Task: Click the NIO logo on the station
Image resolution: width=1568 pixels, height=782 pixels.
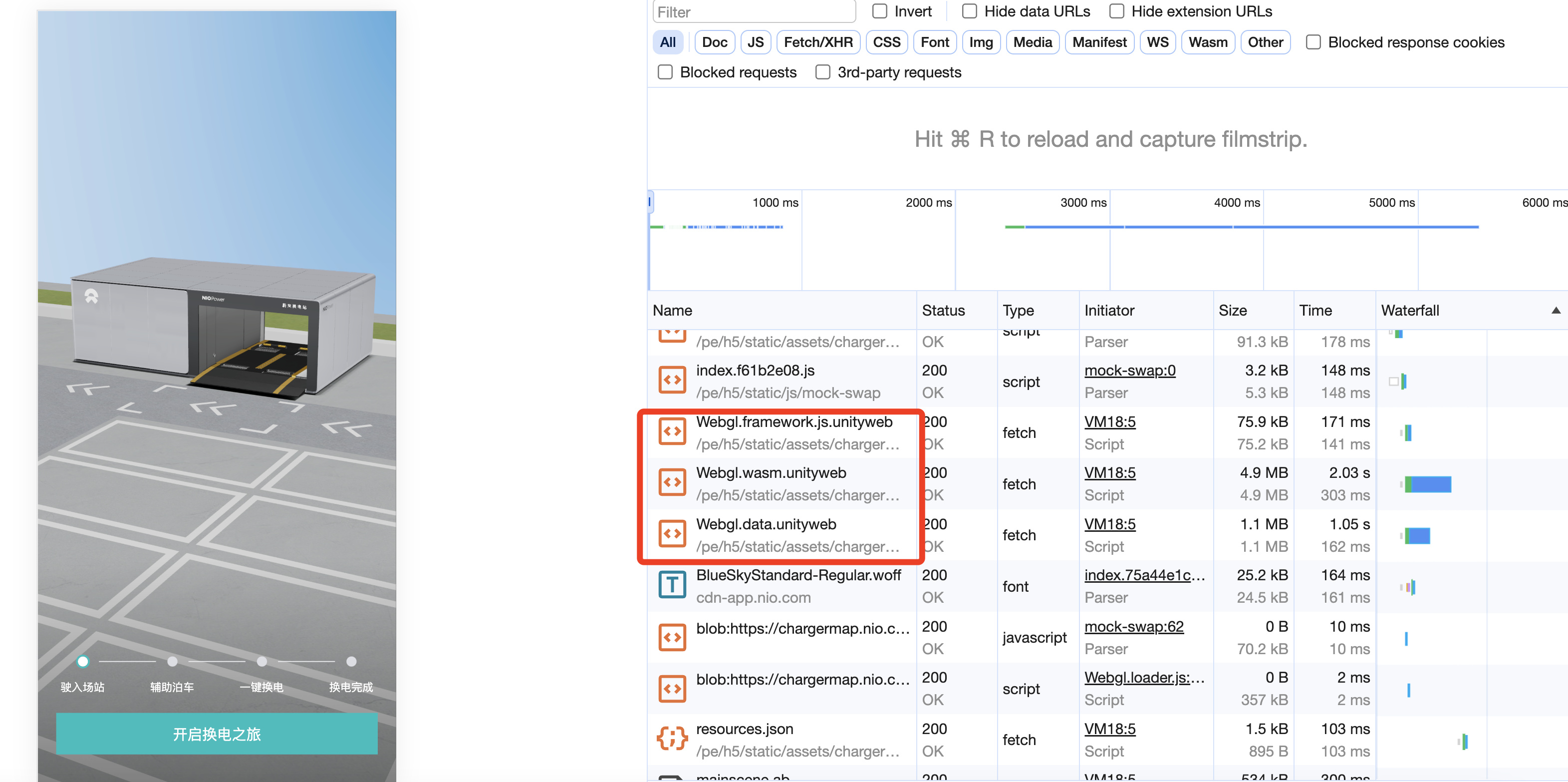Action: click(91, 296)
